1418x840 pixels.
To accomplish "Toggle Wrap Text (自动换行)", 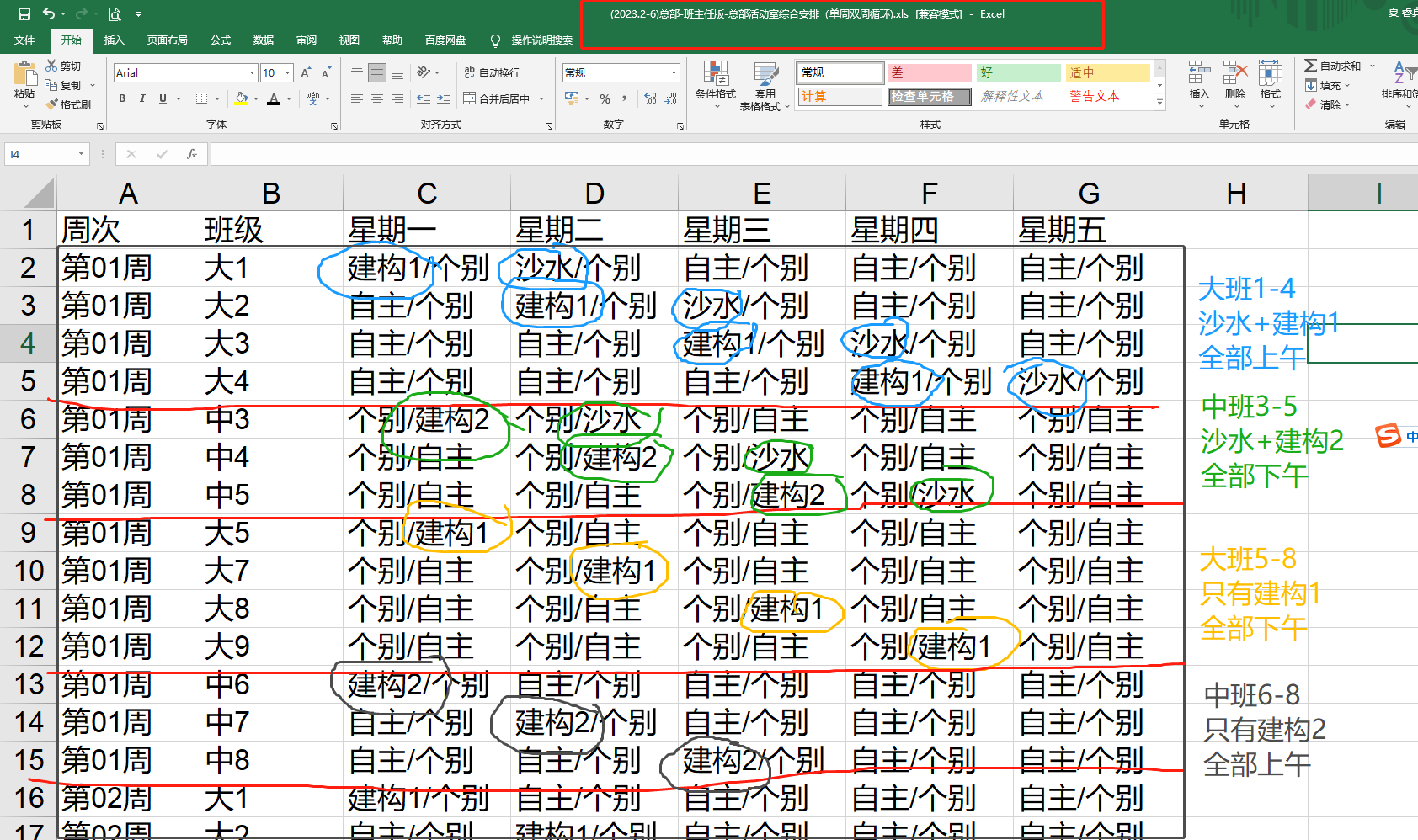I will (492, 72).
